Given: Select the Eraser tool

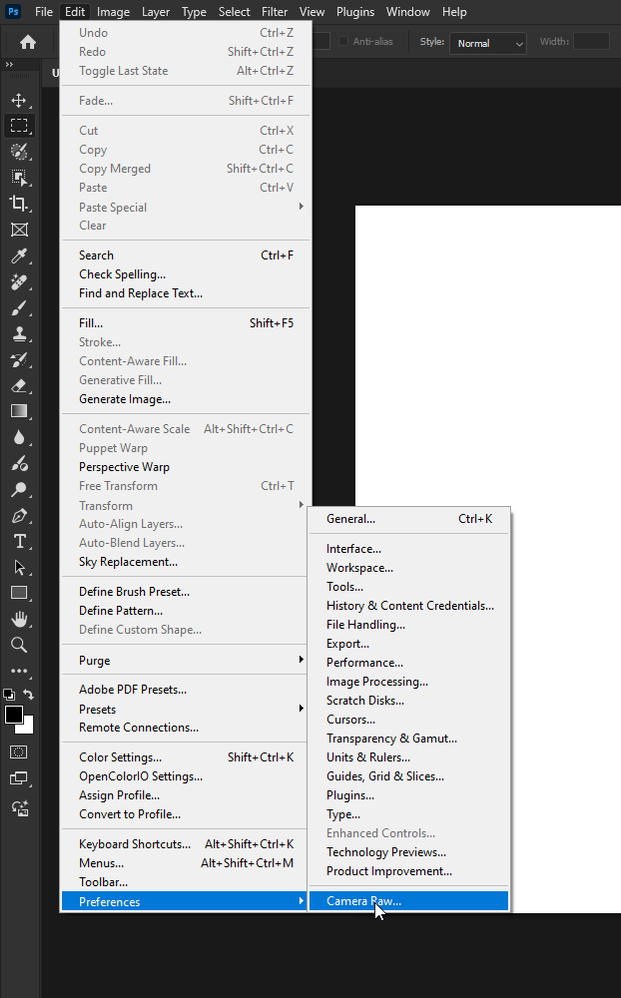Looking at the screenshot, I should tap(19, 386).
